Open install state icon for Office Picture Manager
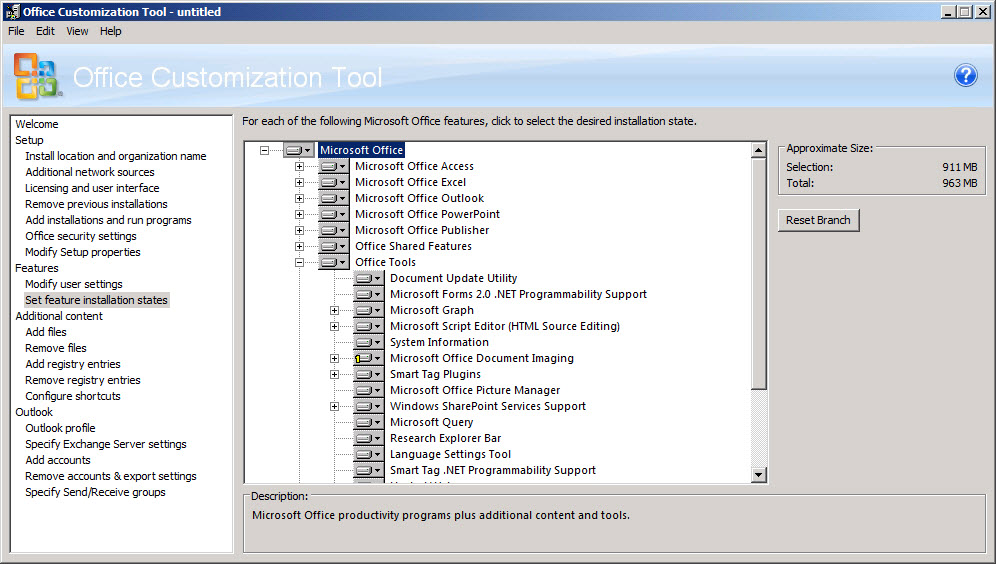Image resolution: width=996 pixels, height=564 pixels. [x=368, y=391]
